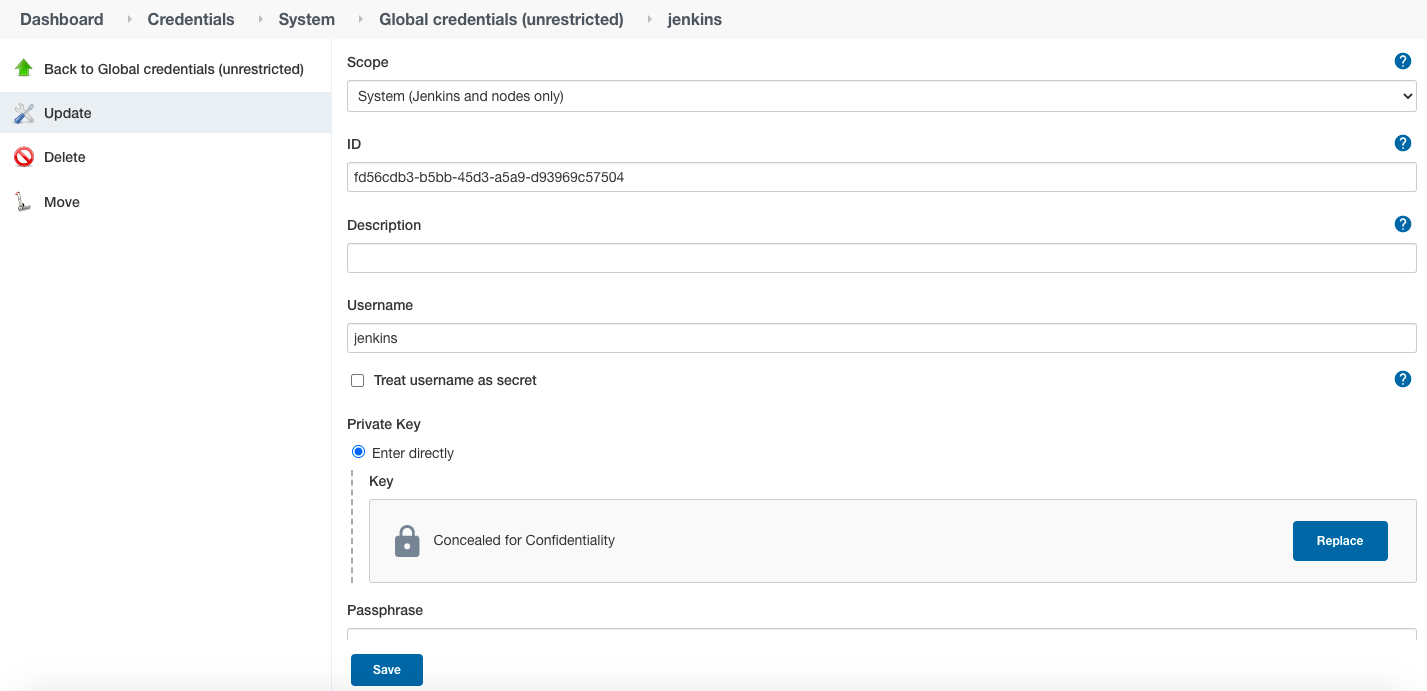Click the green up-arrow back icon
Viewport: 1427px width, 691px height.
click(24, 68)
